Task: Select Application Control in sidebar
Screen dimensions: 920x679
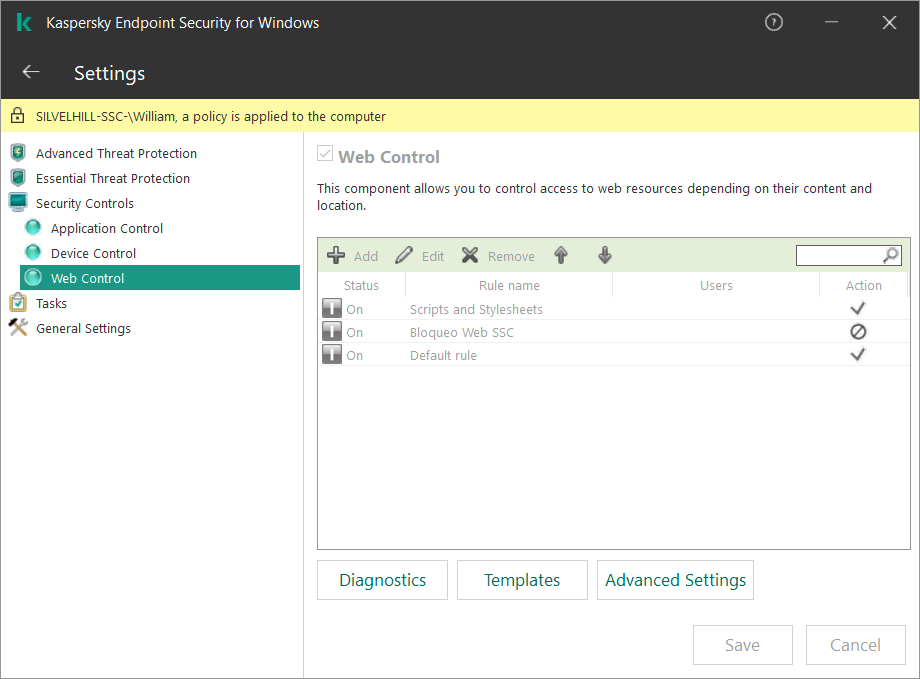Action: (x=107, y=228)
